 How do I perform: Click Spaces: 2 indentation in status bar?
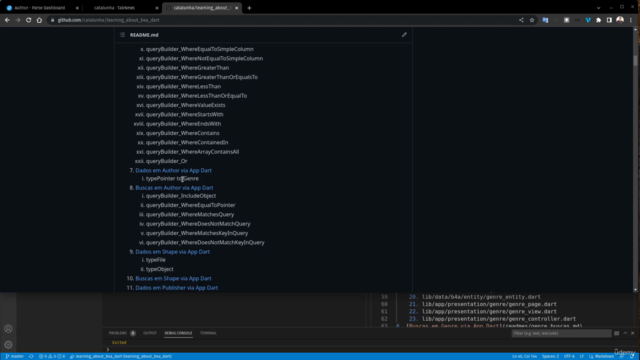(x=550, y=356)
